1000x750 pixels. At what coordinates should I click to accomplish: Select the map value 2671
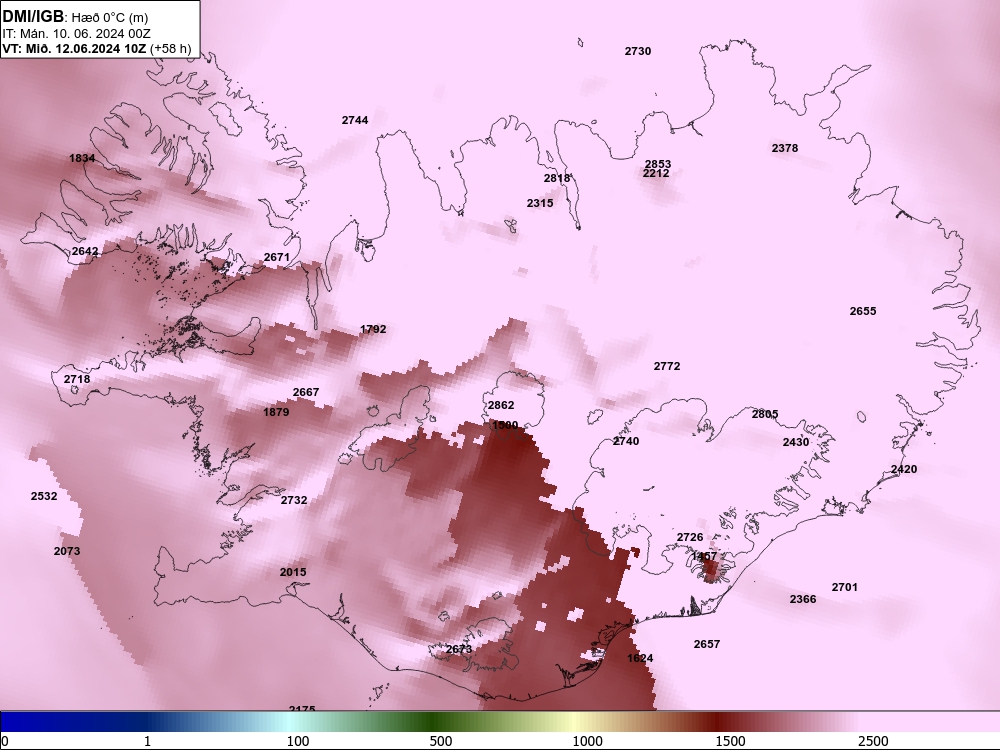tap(277, 257)
